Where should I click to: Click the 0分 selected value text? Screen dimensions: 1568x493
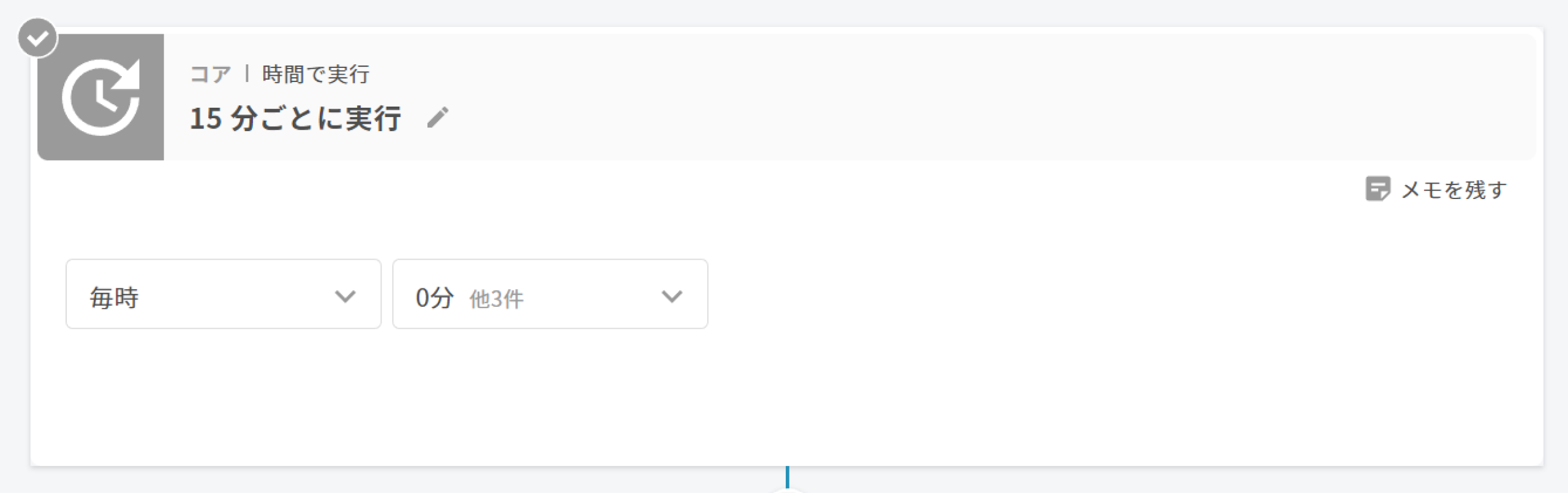click(434, 298)
